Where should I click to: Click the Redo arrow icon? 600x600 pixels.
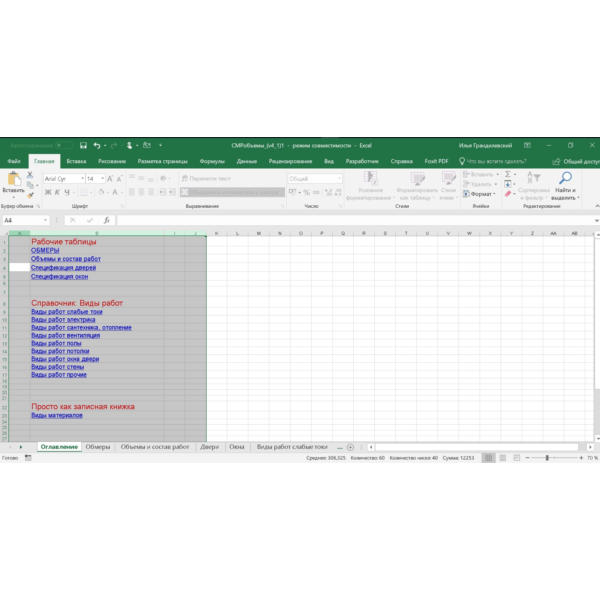pyautogui.click(x=114, y=145)
